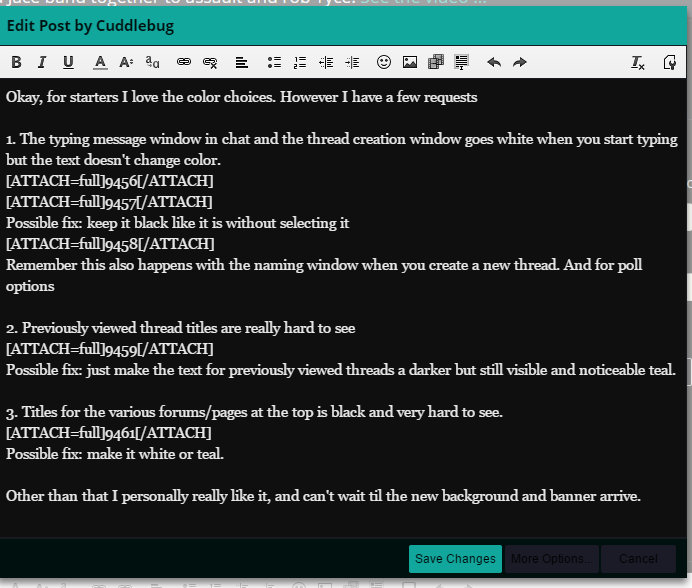Outdent the selected text

click(326, 62)
